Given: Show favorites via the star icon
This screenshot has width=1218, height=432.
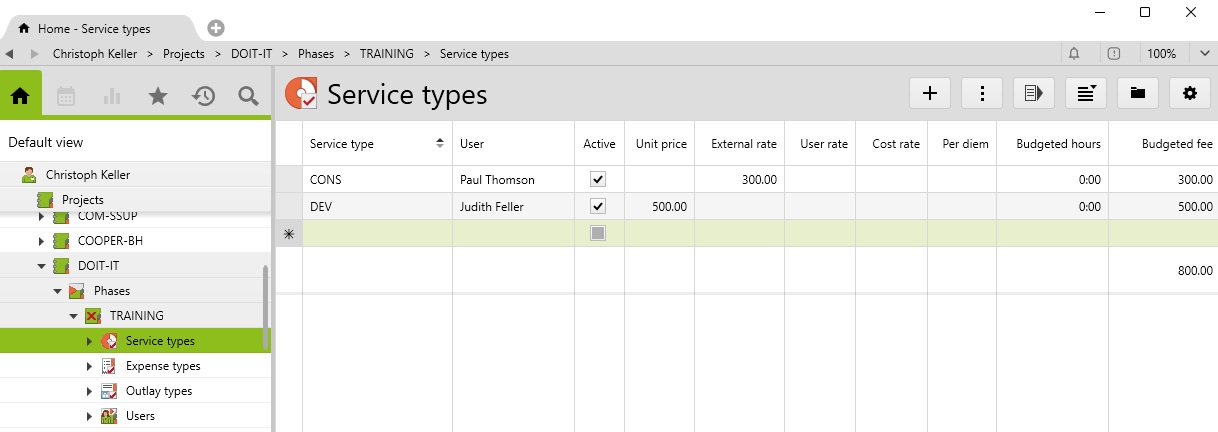Looking at the screenshot, I should click(158, 96).
